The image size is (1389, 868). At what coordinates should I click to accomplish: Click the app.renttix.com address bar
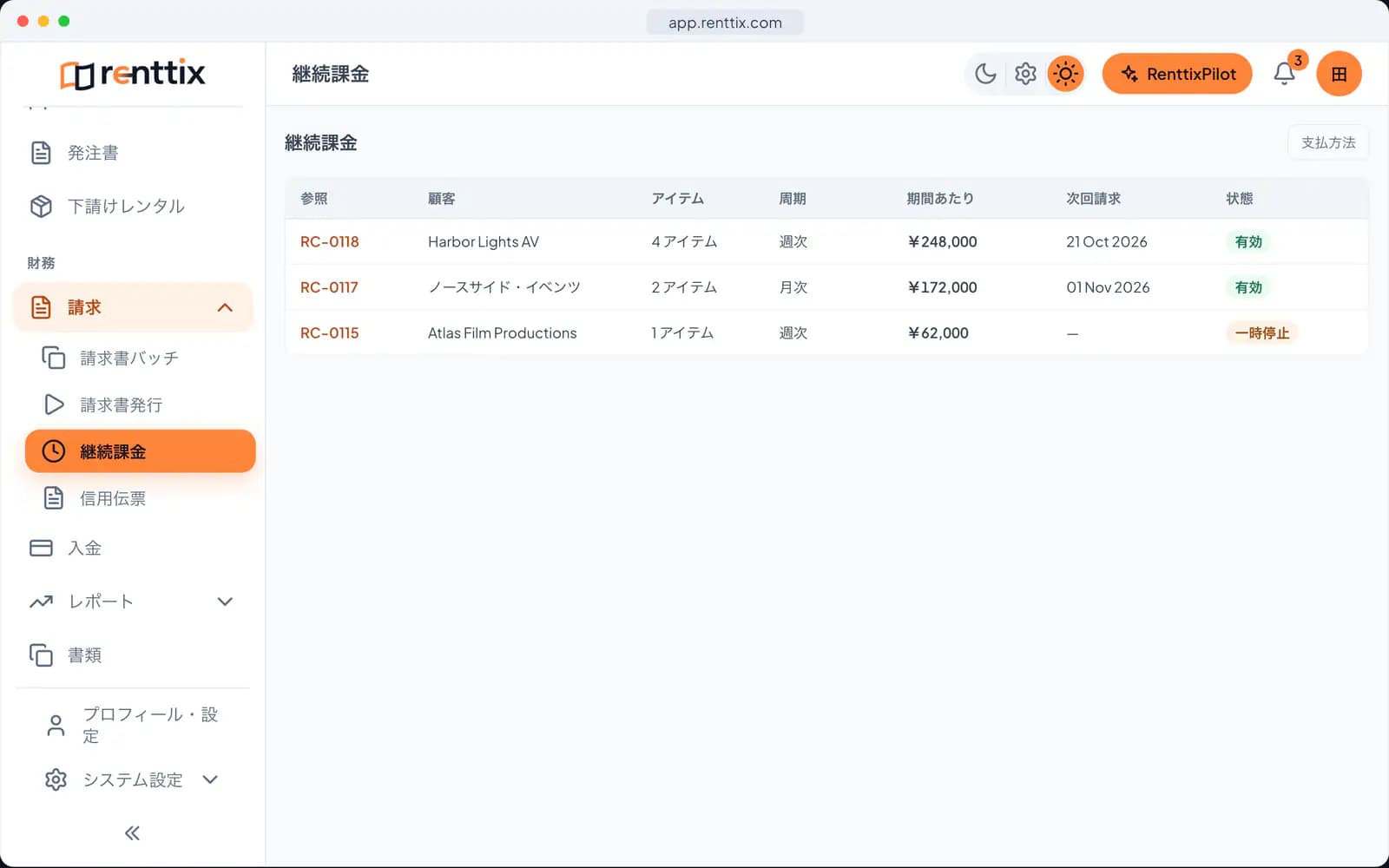[725, 23]
